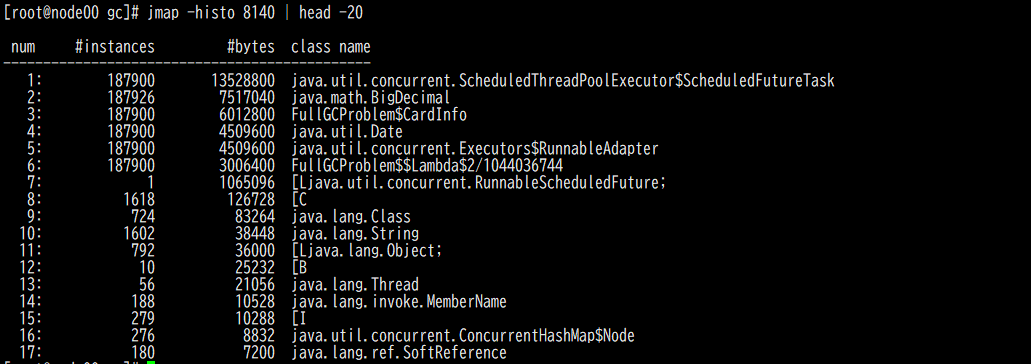This screenshot has width=1031, height=364.
Task: Click the green terminal cursor block
Action: [151, 362]
